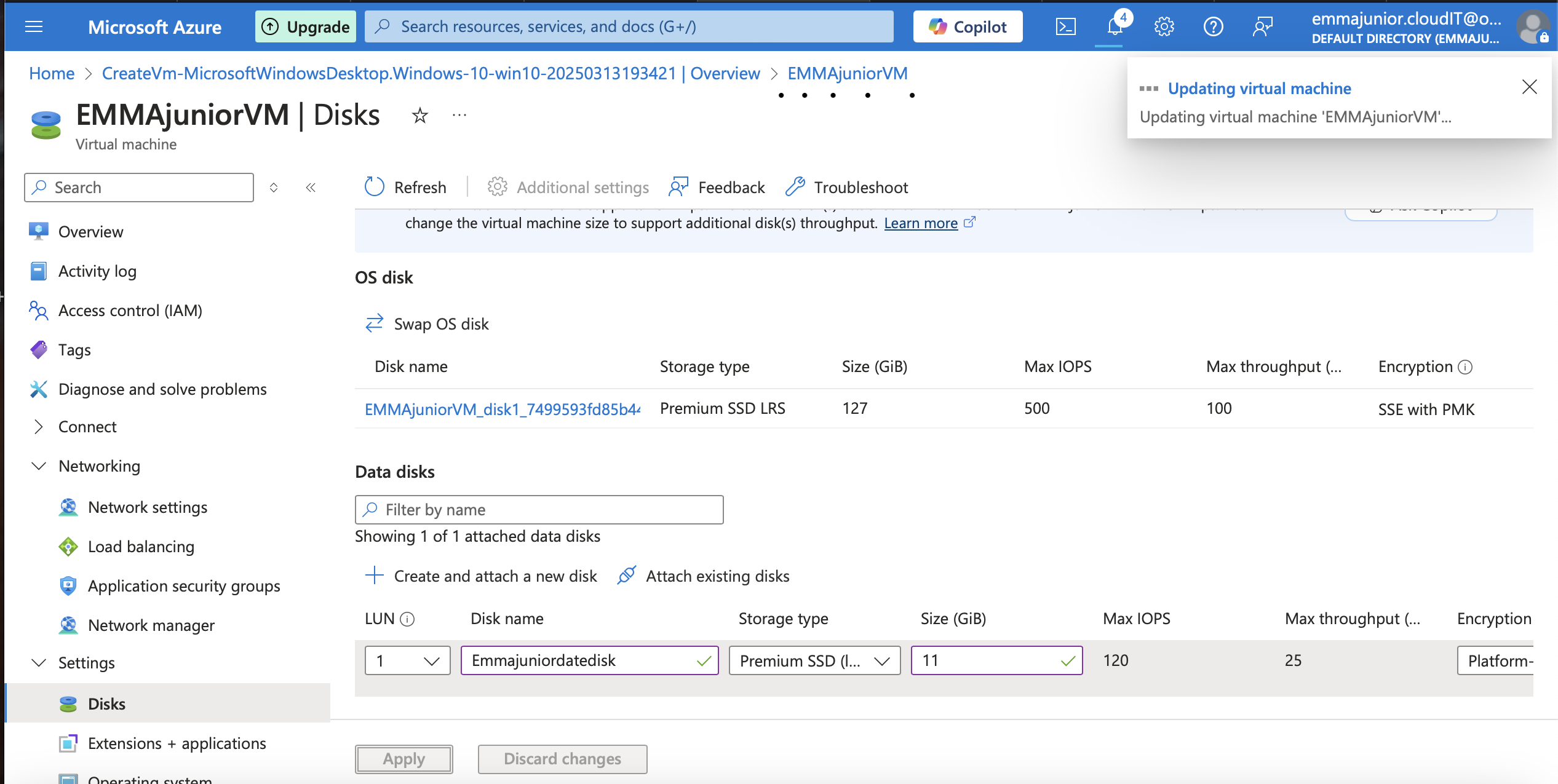The image size is (1558, 784).
Task: Click Feedback in the disks toolbar
Action: (x=717, y=187)
